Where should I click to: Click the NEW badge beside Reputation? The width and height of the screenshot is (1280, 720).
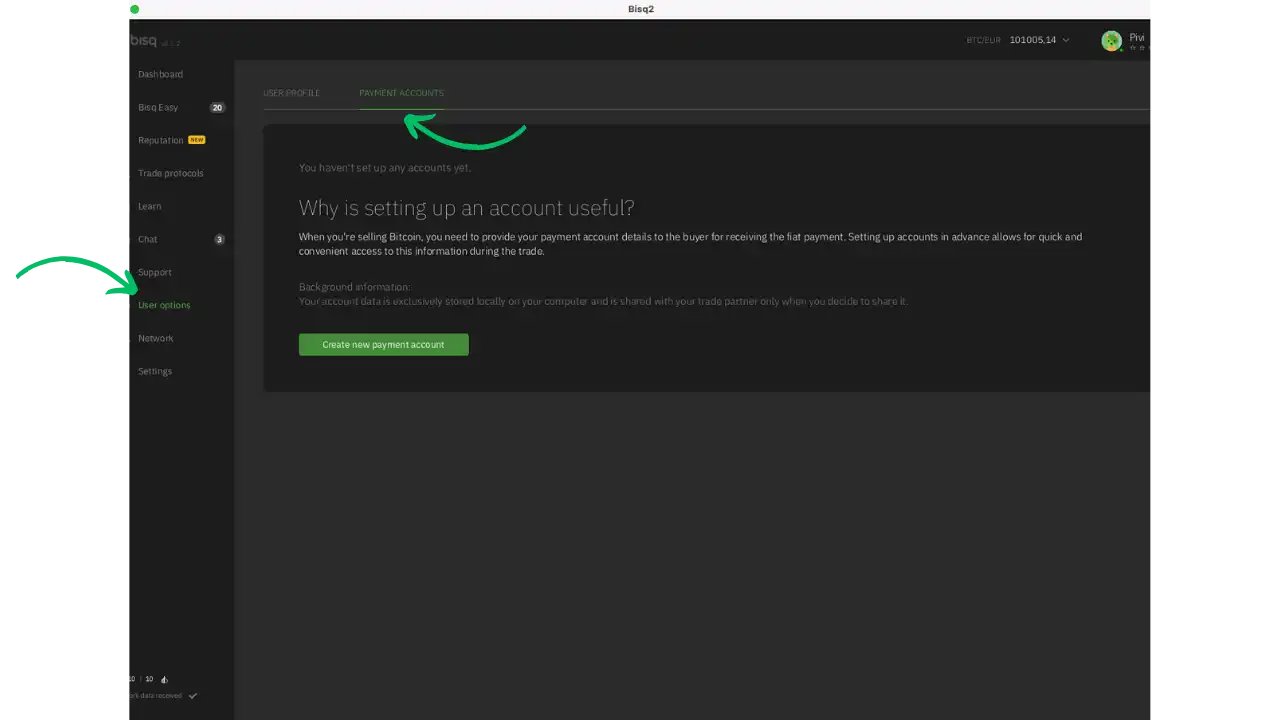197,140
